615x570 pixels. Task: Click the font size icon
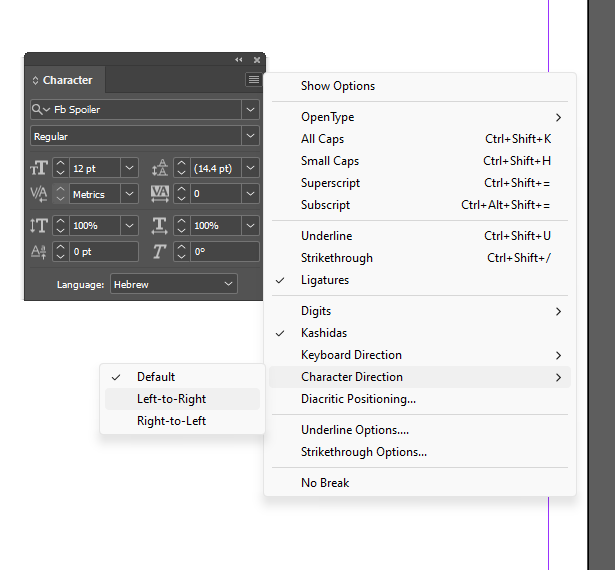[39, 168]
